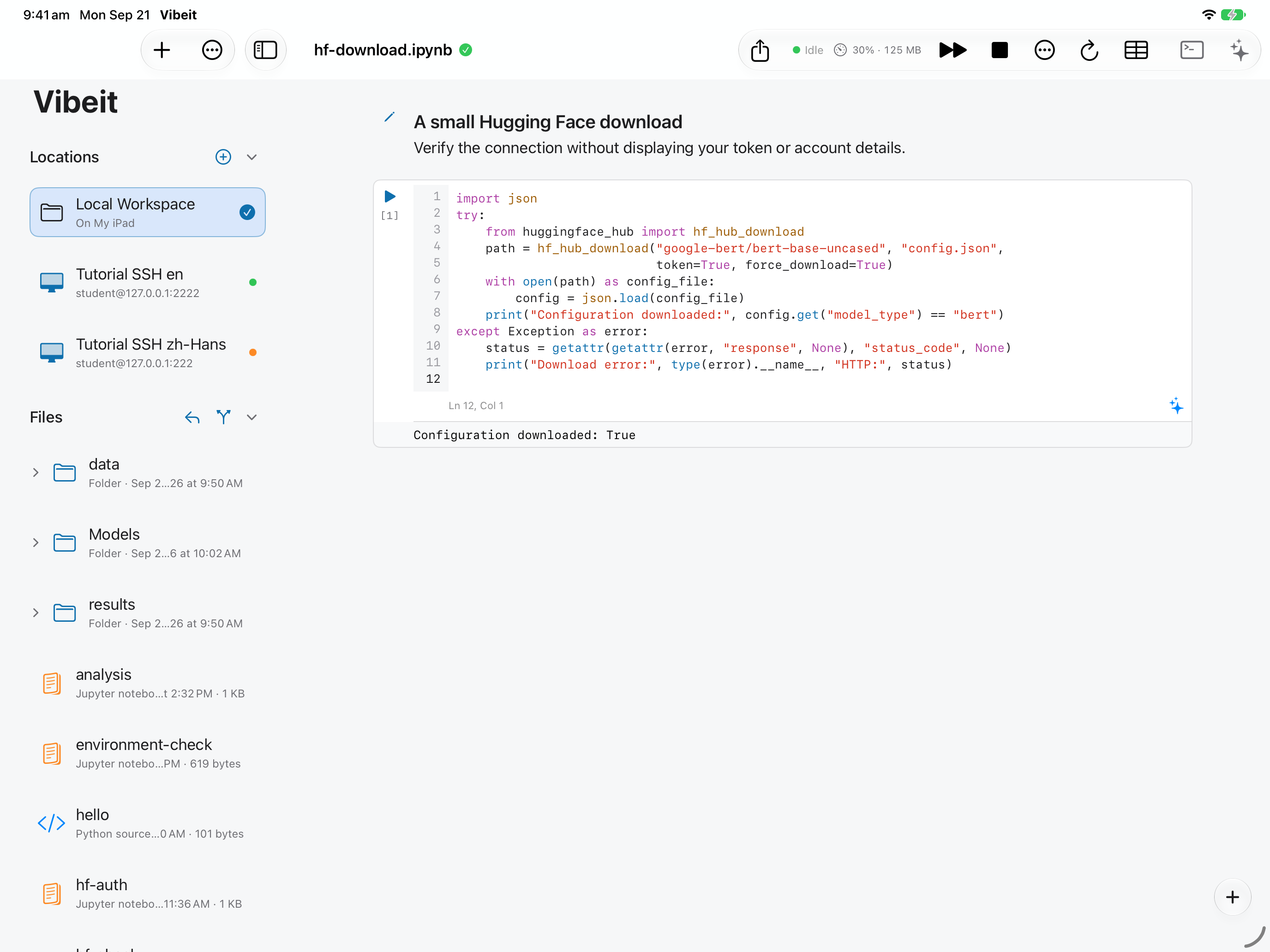1270x952 pixels.
Task: Run the code cell with the play button
Action: click(389, 196)
